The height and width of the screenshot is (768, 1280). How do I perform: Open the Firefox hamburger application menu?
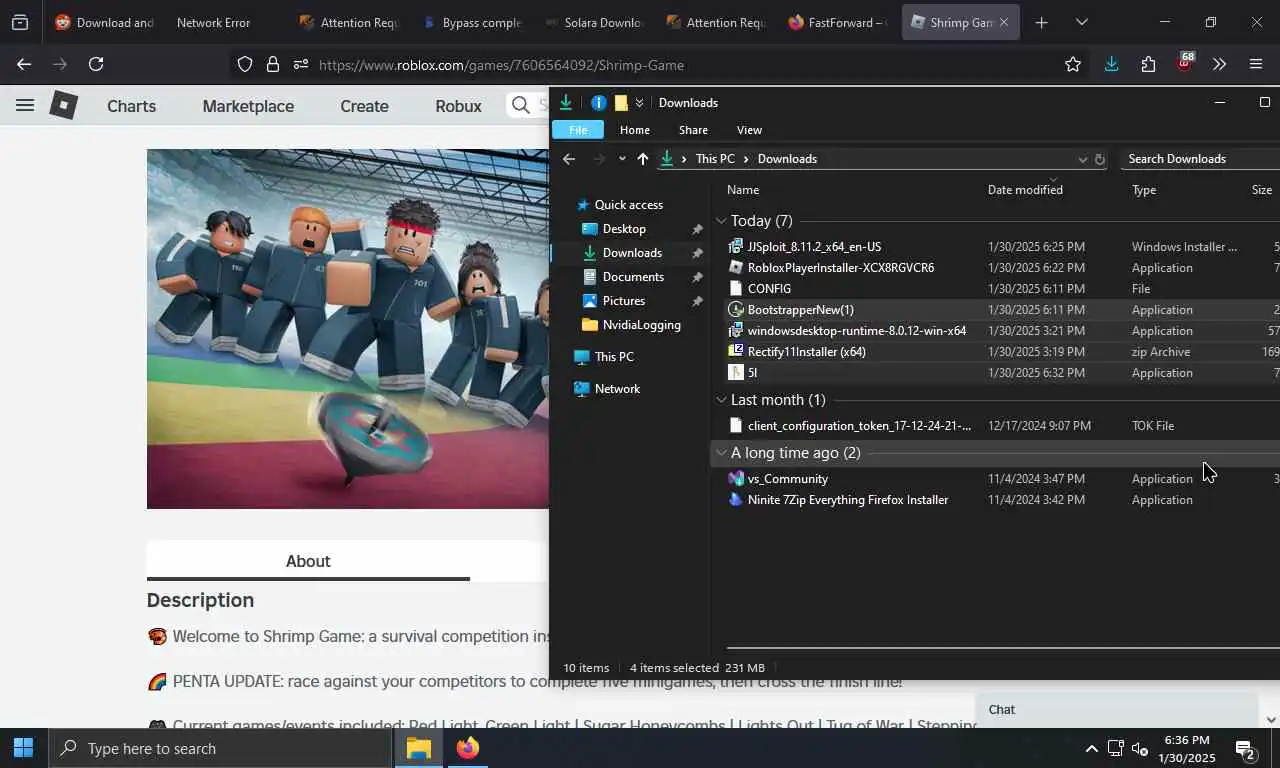[x=1256, y=64]
